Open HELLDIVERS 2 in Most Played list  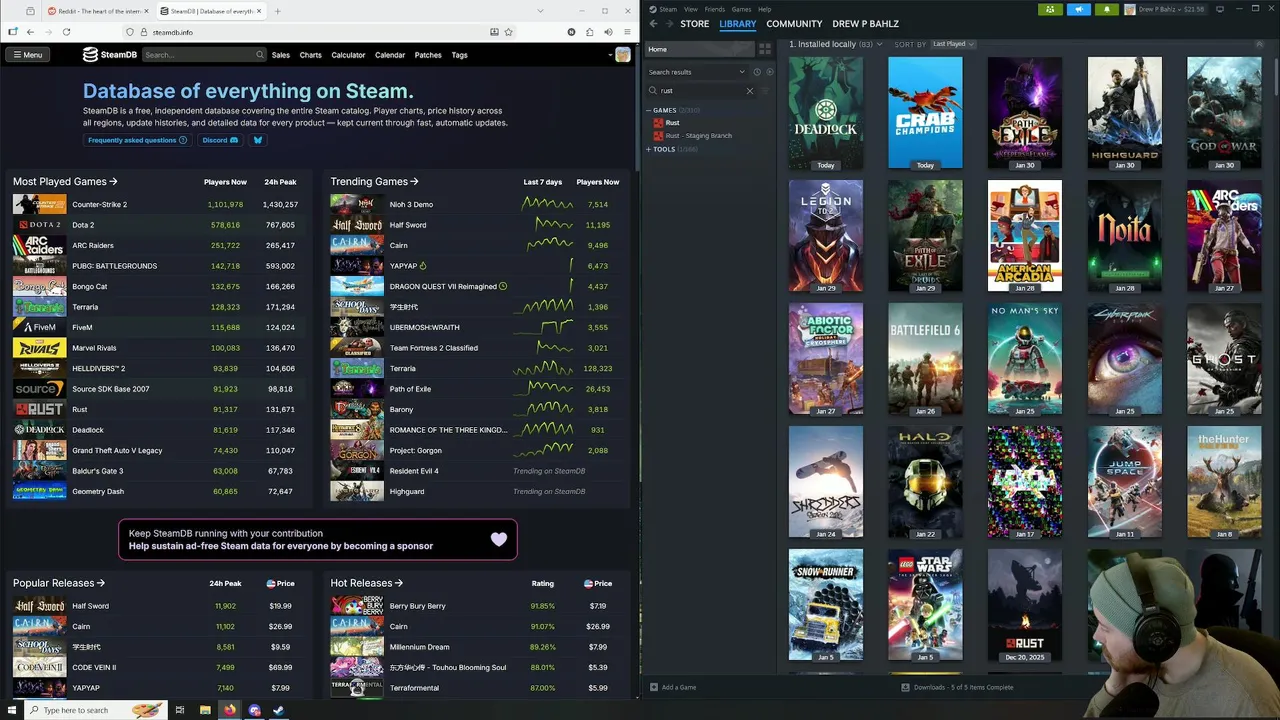coord(98,368)
